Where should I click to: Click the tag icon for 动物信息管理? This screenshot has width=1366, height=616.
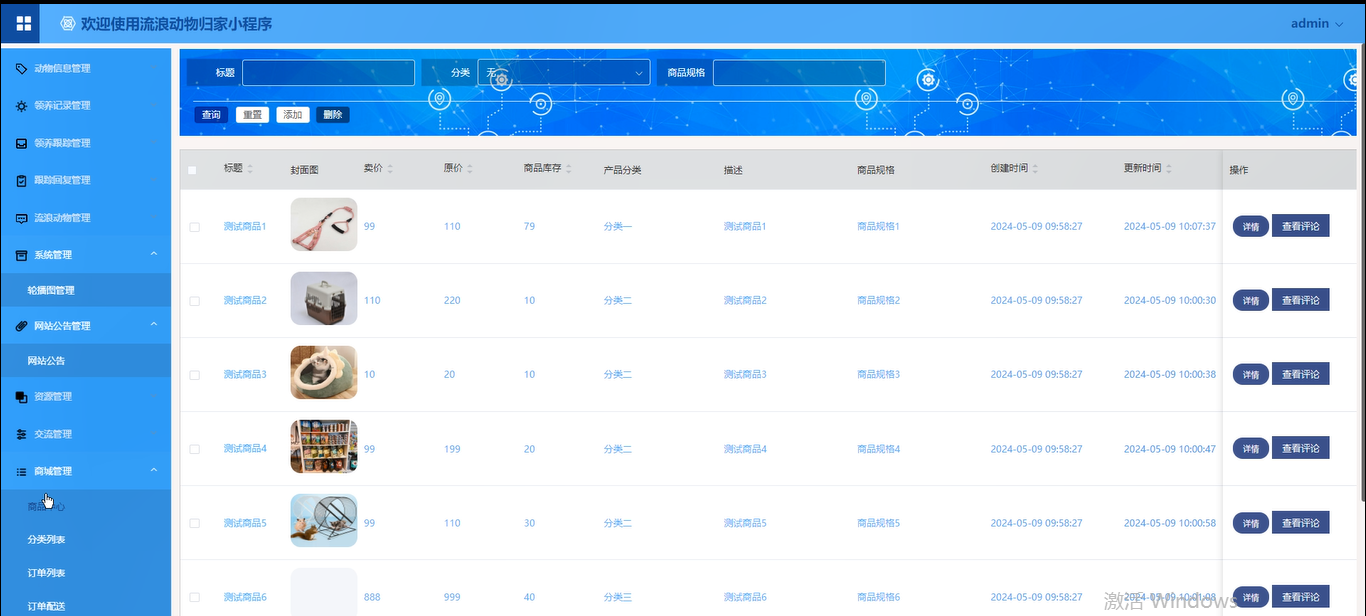pos(22,69)
